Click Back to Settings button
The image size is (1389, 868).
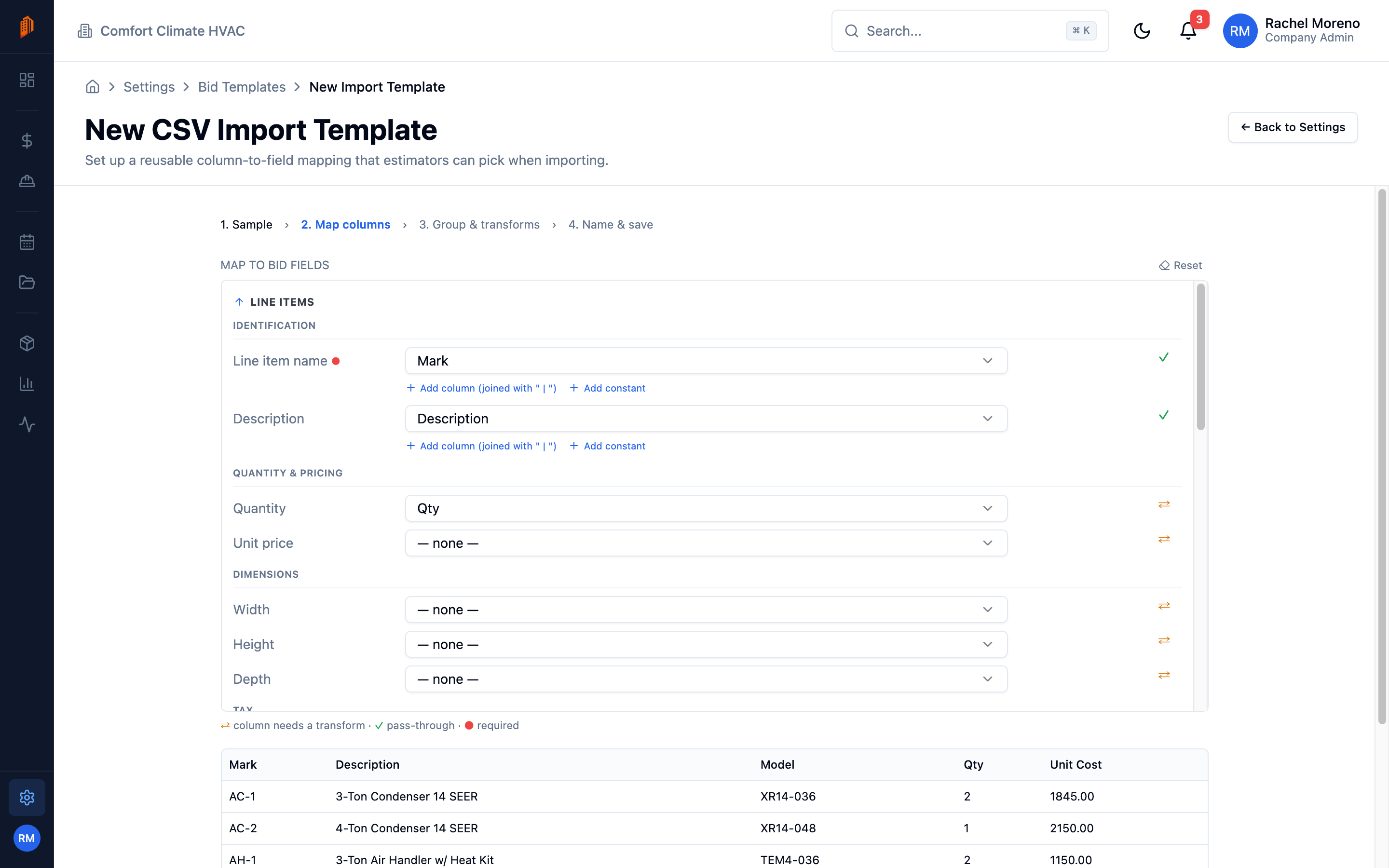1293,127
